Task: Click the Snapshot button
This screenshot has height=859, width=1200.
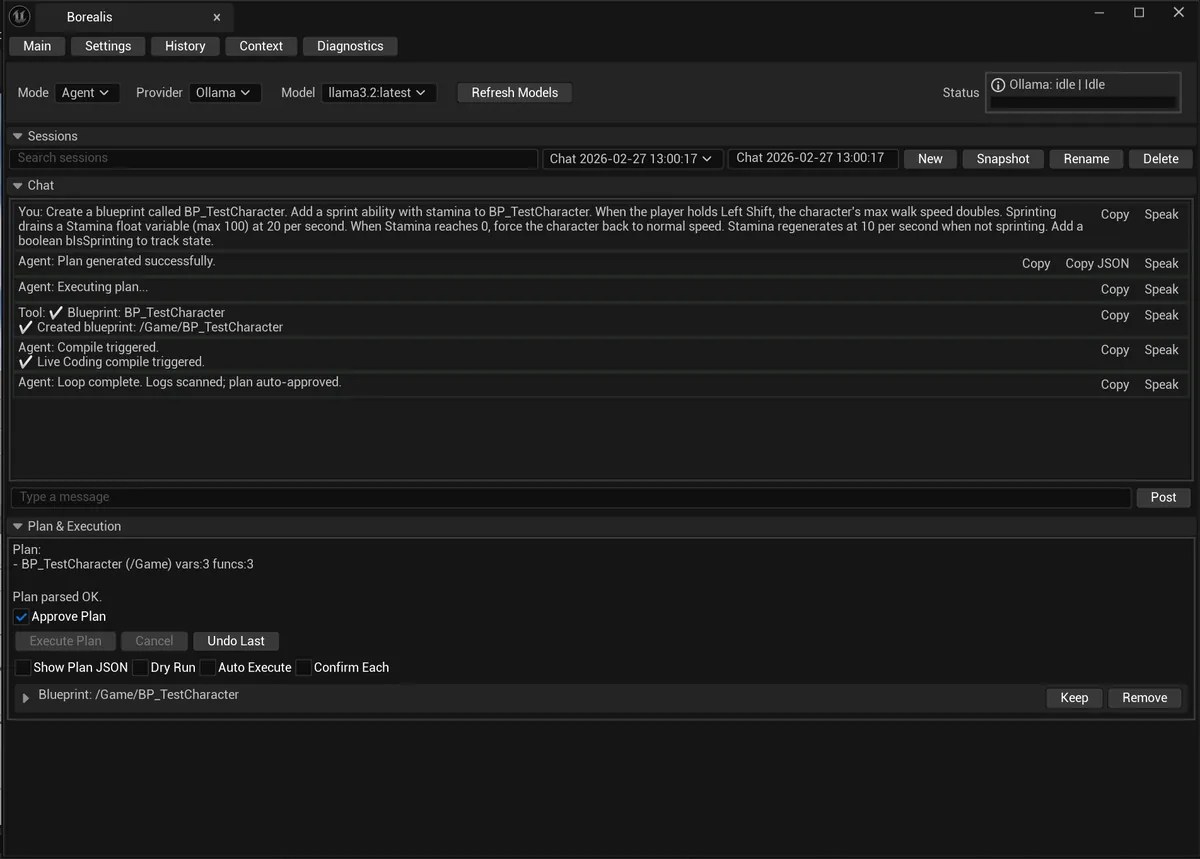Action: pyautogui.click(x=1003, y=158)
